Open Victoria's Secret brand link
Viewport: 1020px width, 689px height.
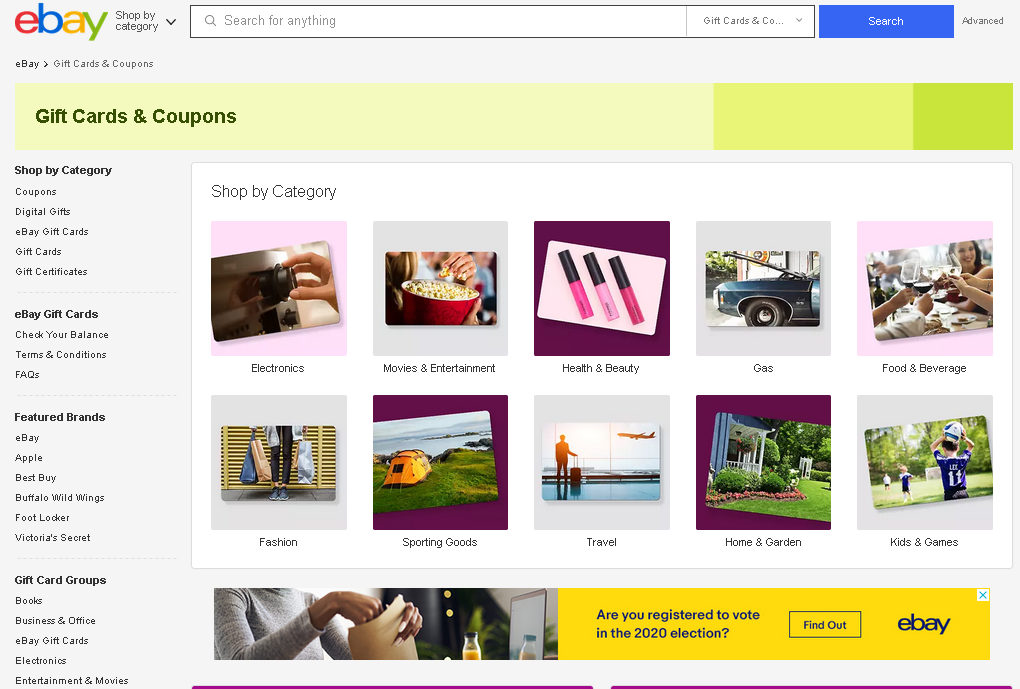pyautogui.click(x=53, y=537)
